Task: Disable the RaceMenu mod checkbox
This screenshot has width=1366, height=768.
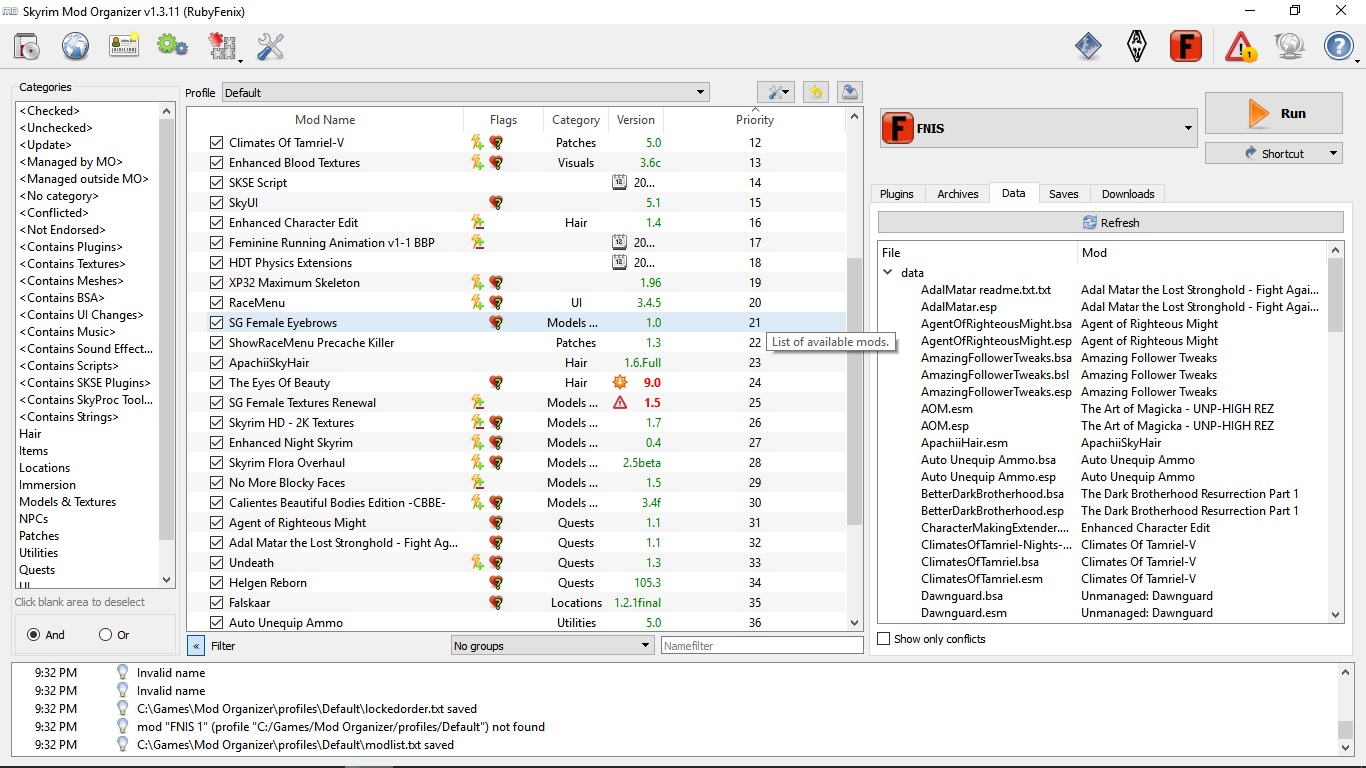Action: point(217,303)
